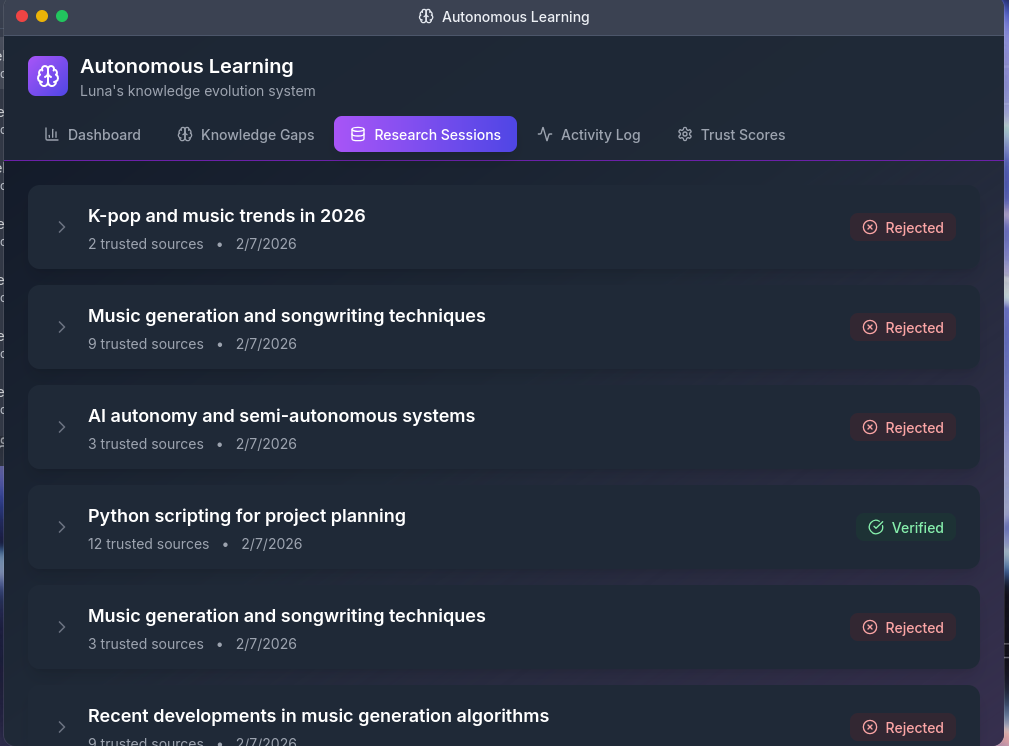The height and width of the screenshot is (746, 1009).
Task: Click the Rejected badge on AI autonomy session
Action: click(x=903, y=427)
